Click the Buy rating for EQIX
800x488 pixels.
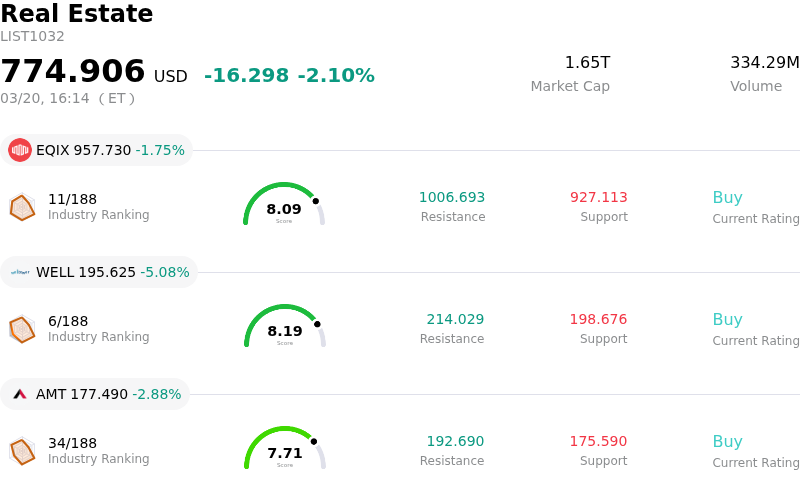coord(727,198)
